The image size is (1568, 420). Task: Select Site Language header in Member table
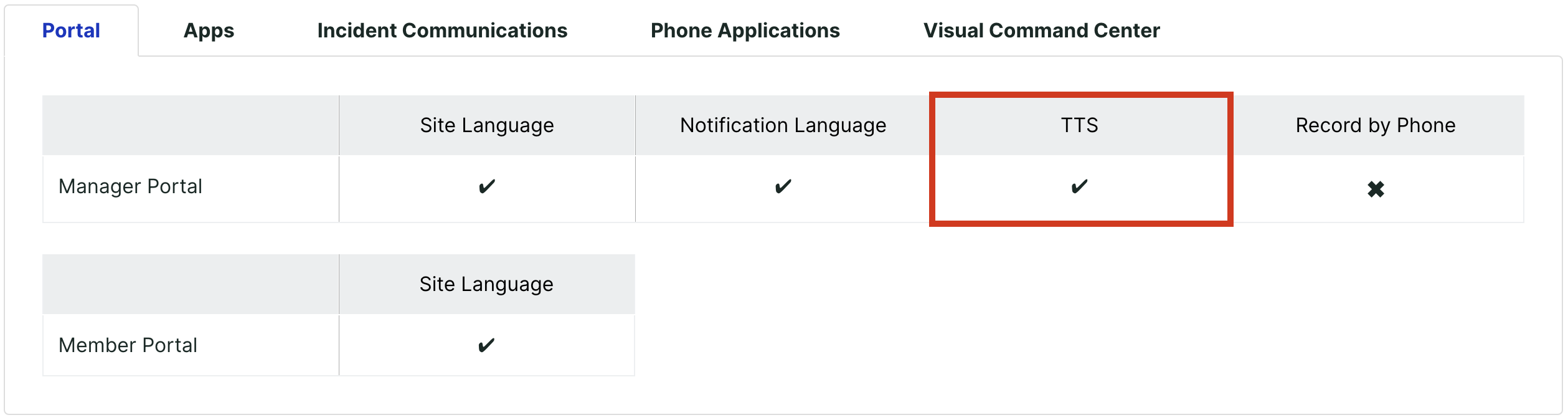click(486, 284)
